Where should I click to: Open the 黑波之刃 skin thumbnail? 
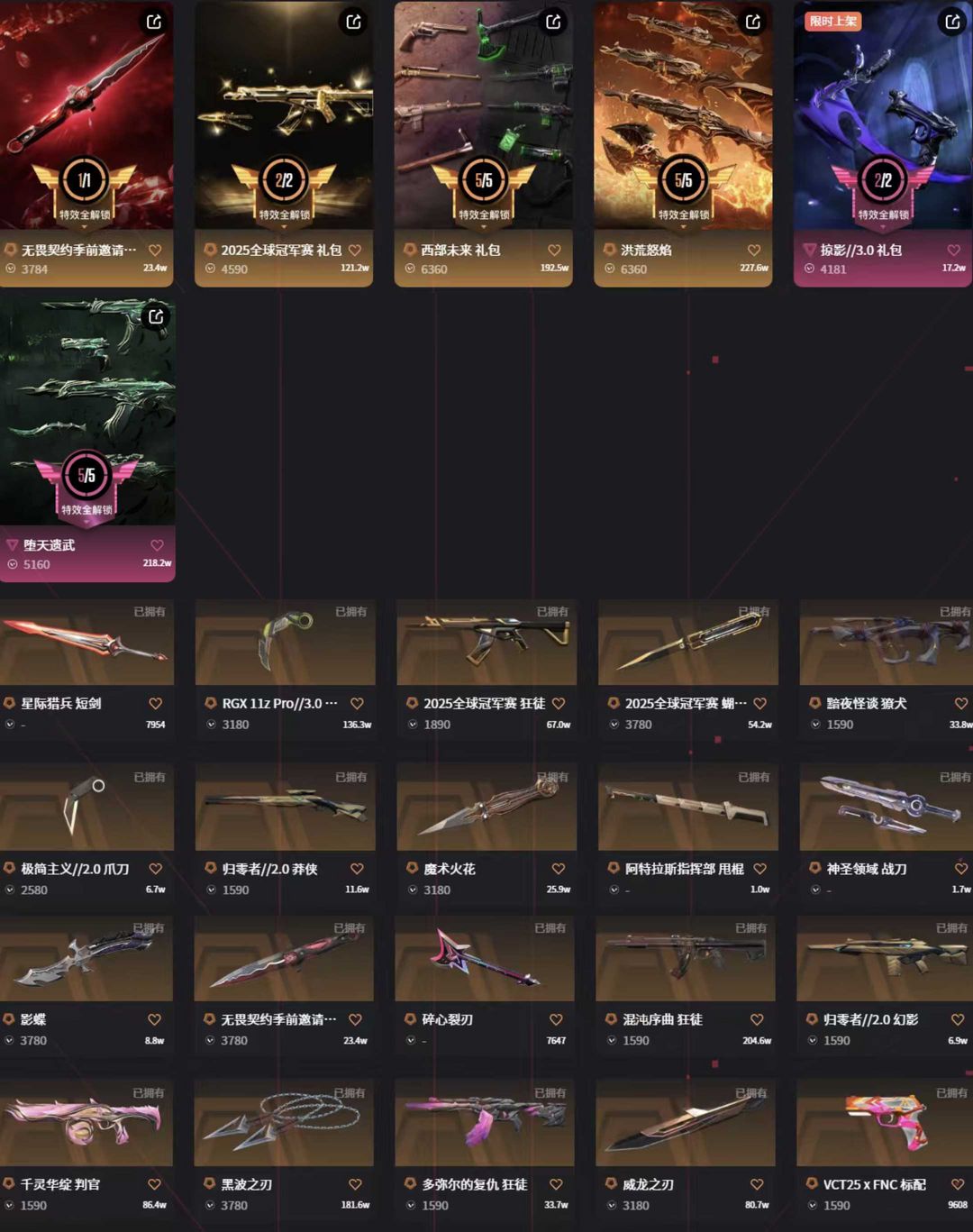coord(284,1123)
